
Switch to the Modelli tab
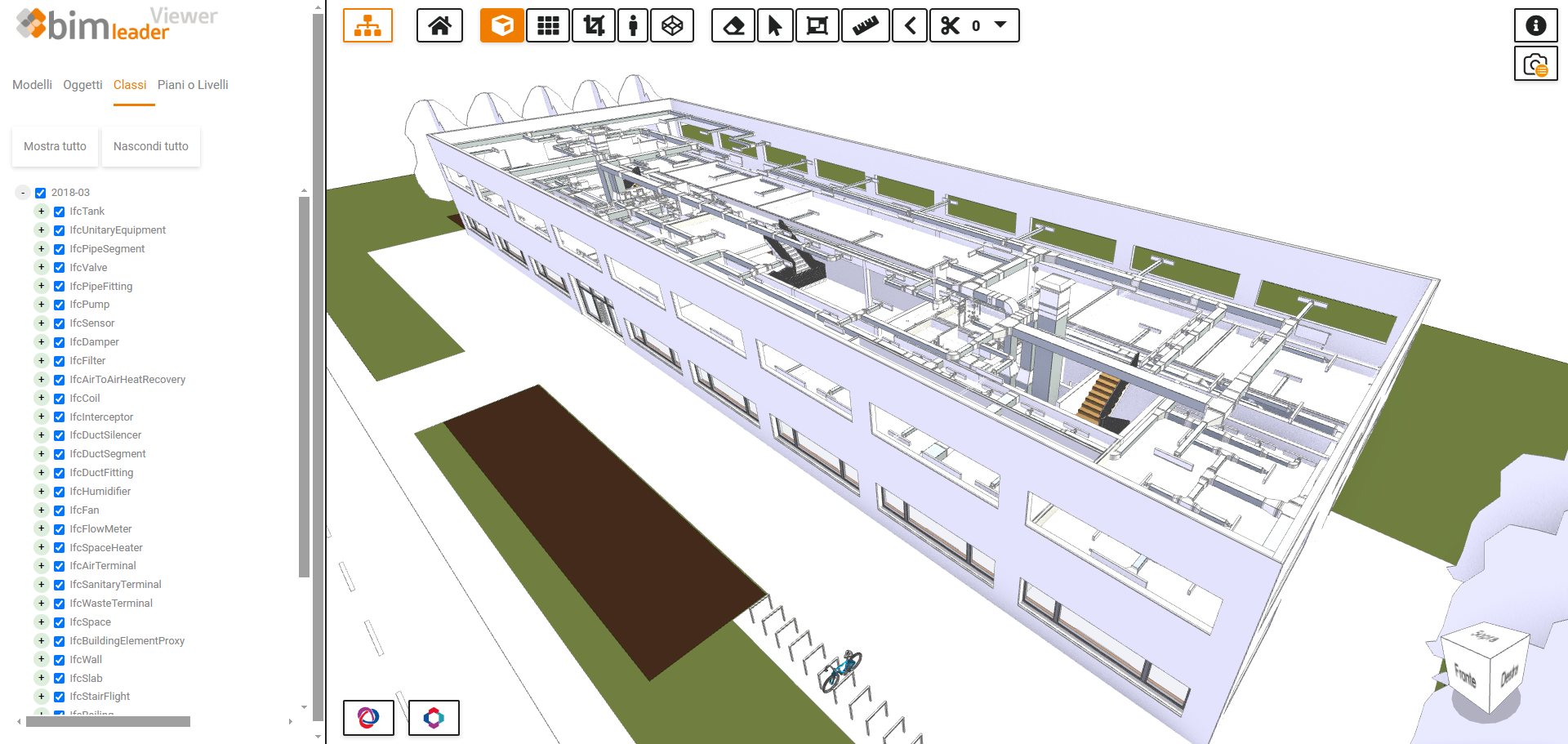[x=32, y=85]
